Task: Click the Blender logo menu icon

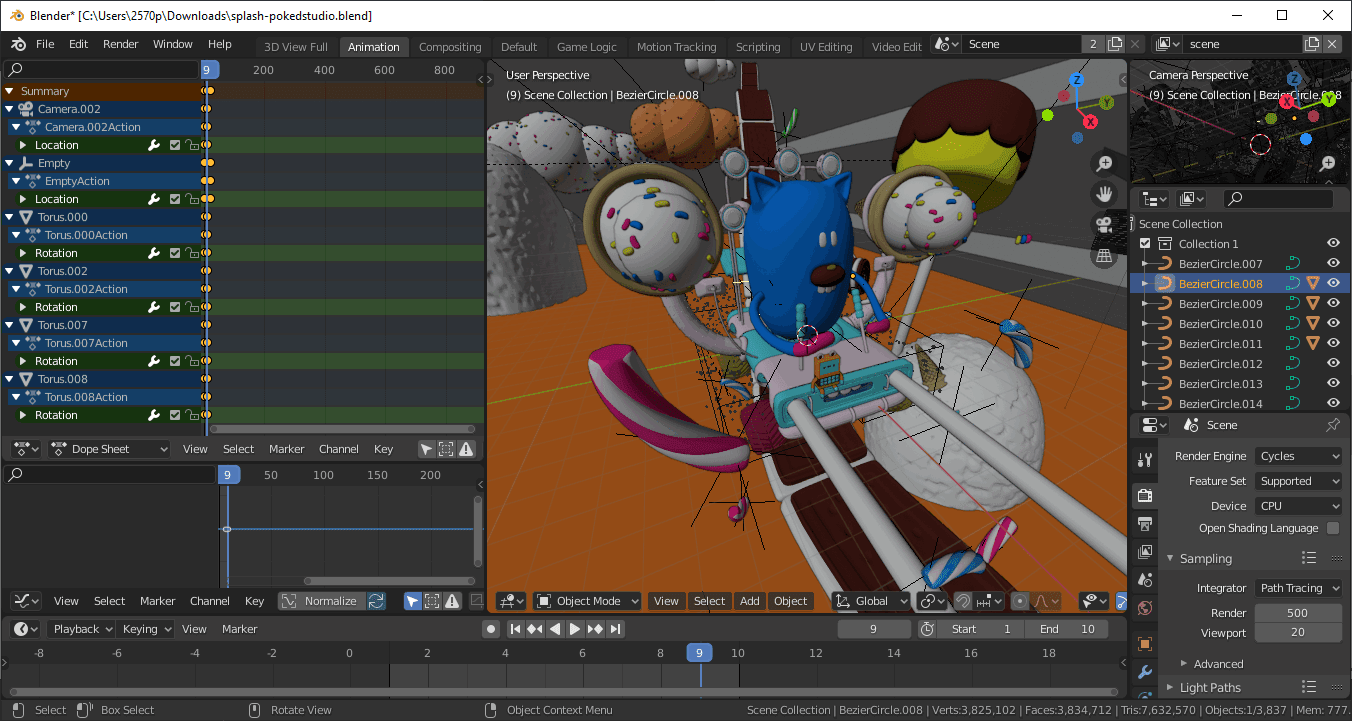Action: pos(19,45)
